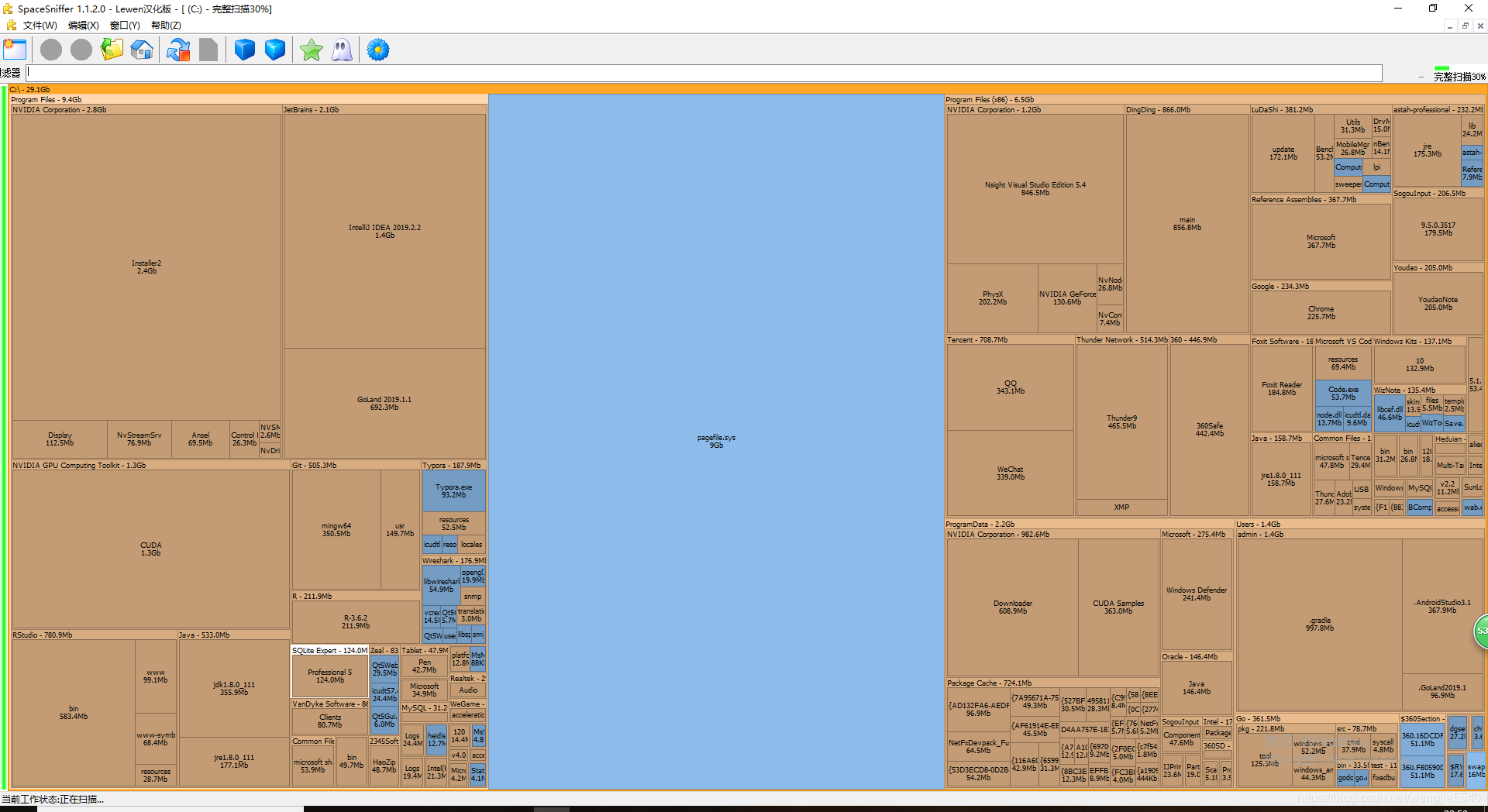Viewport: 1488px width, 812px height.
Task: Toggle the ghost free-space icon
Action: coord(342,50)
